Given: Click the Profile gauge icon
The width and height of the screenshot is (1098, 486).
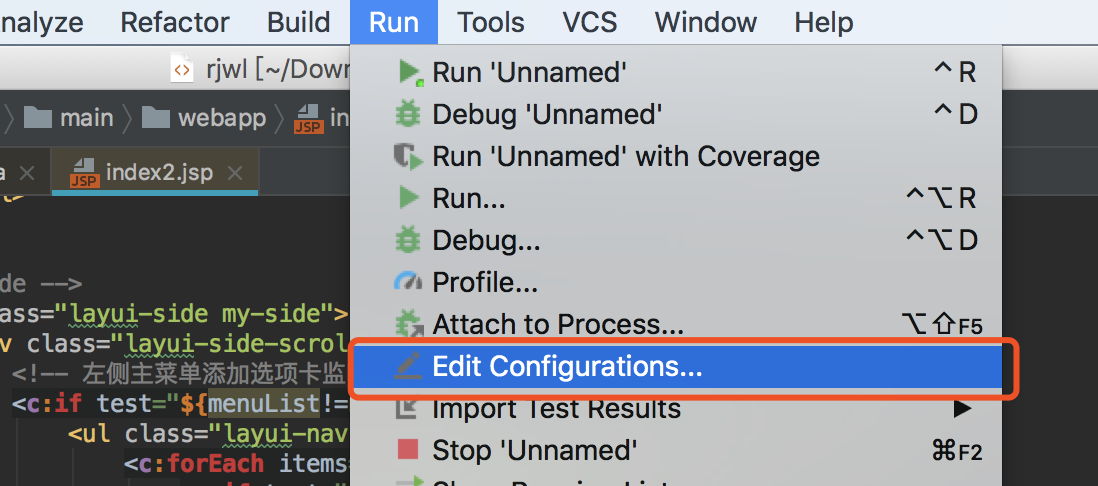Looking at the screenshot, I should point(408,282).
